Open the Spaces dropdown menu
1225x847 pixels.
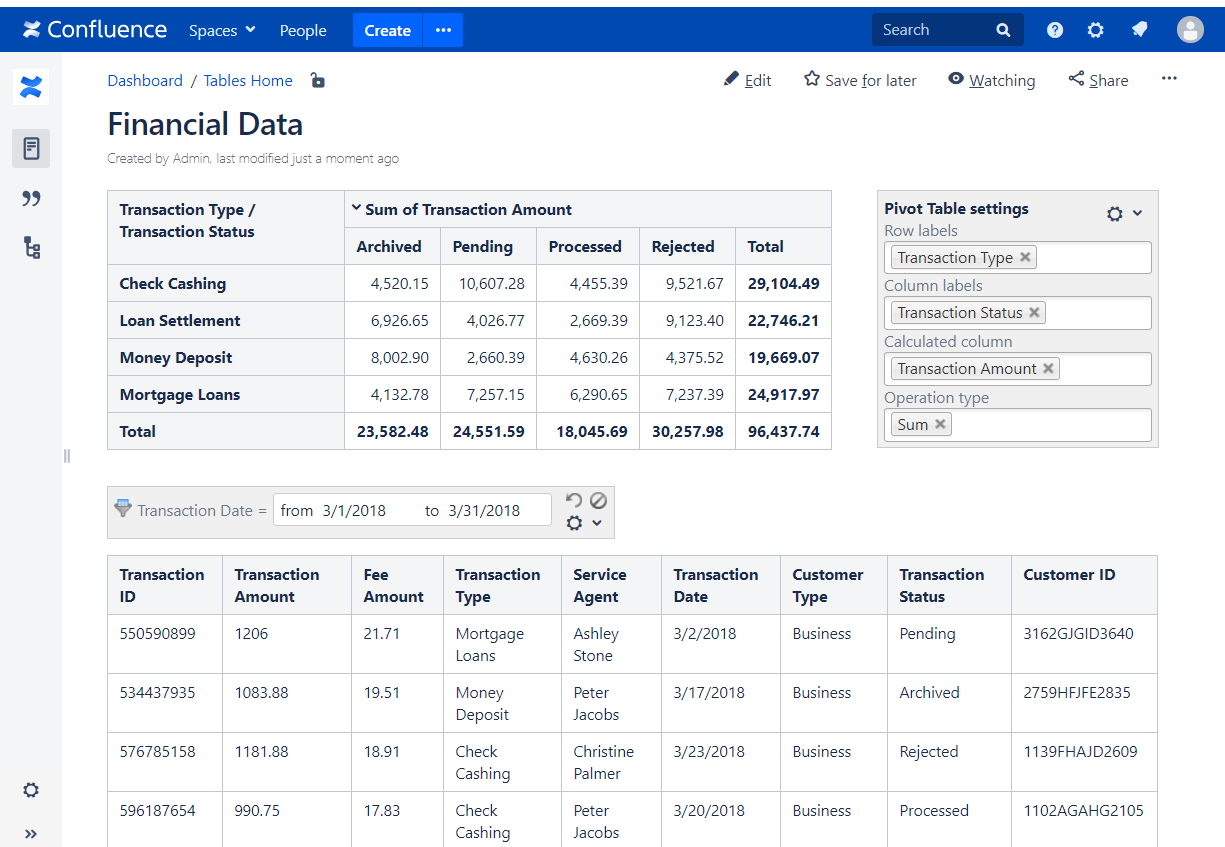coord(222,30)
